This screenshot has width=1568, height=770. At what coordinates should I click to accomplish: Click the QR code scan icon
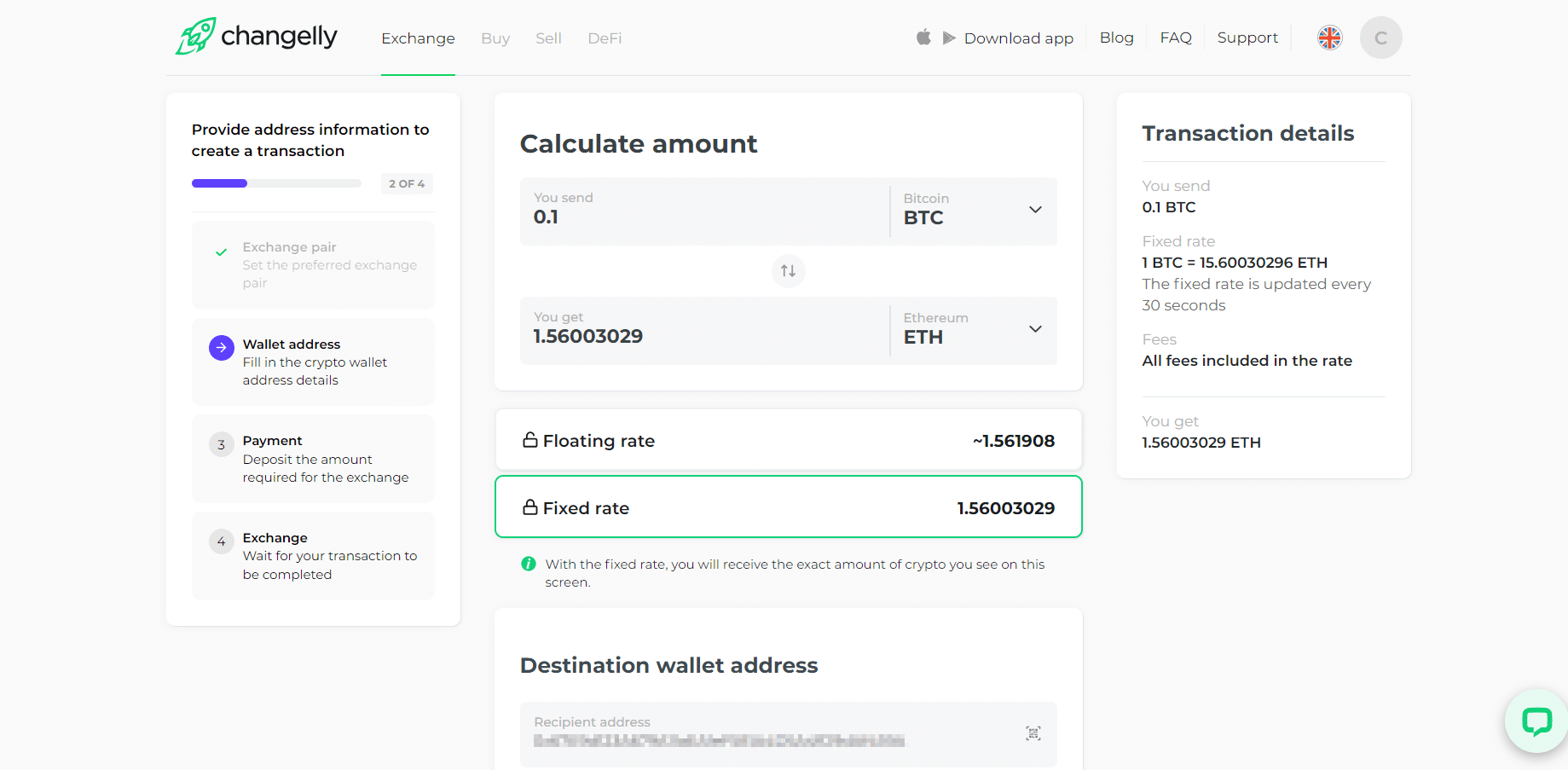click(1033, 733)
